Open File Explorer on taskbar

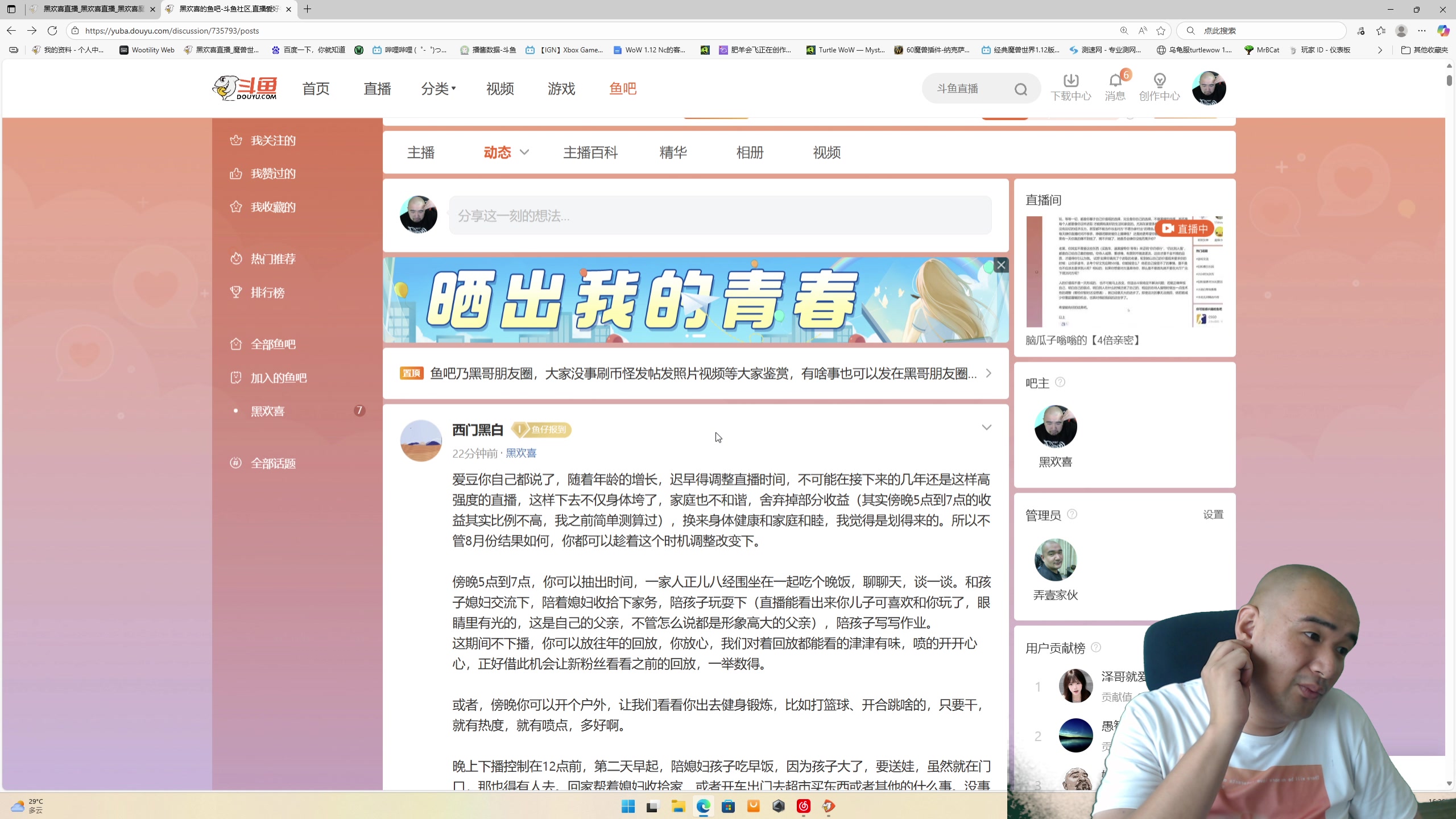678,806
